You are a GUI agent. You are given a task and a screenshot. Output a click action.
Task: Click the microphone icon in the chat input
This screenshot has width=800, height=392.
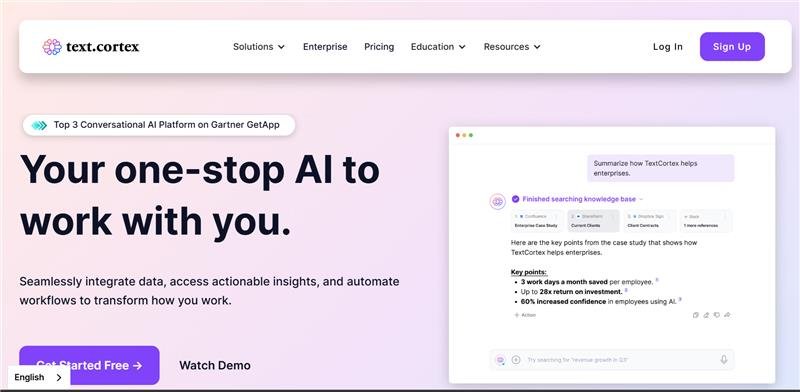pyautogui.click(x=723, y=360)
